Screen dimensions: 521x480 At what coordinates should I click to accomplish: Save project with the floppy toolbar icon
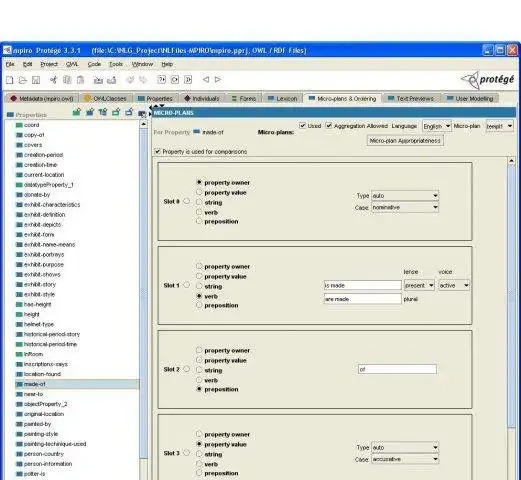point(36,80)
